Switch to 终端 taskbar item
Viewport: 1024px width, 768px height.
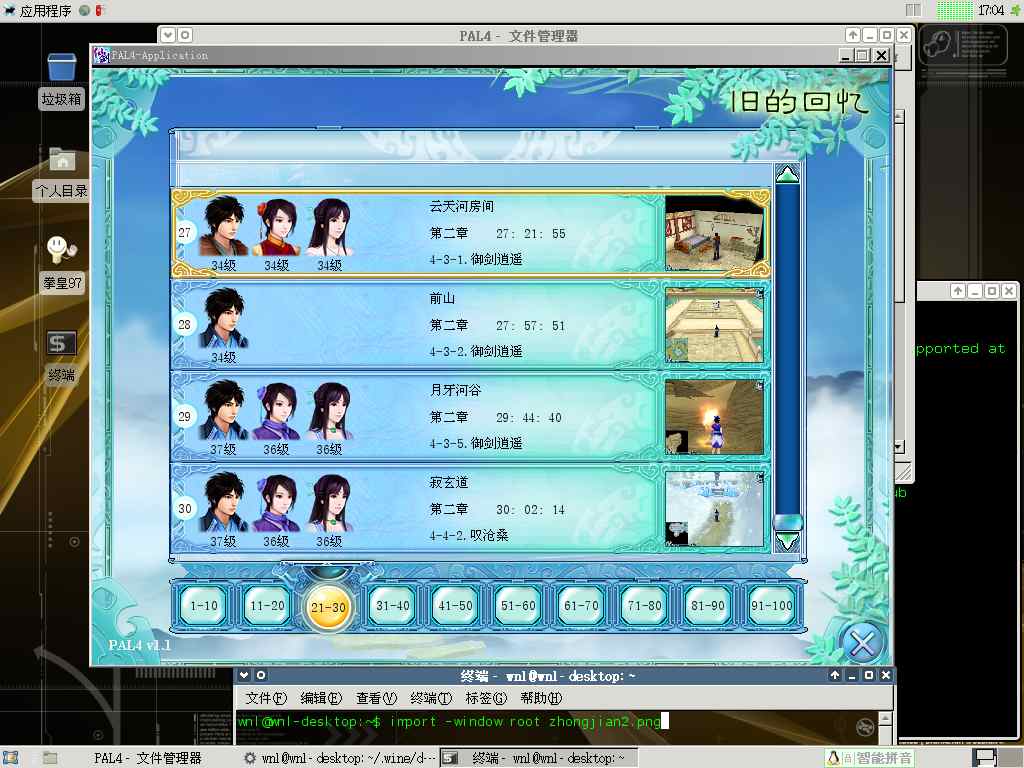coord(537,758)
